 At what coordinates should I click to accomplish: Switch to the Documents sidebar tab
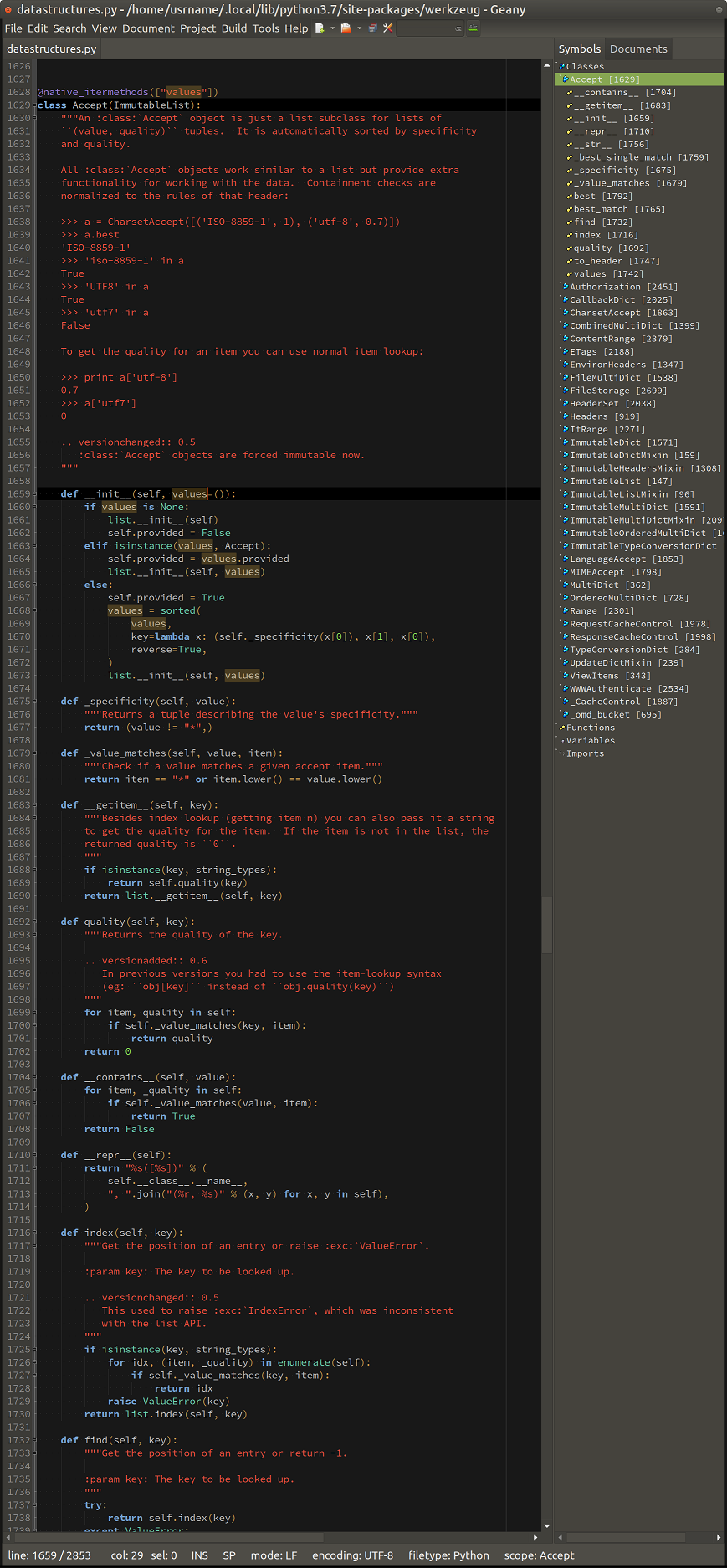[x=638, y=49]
